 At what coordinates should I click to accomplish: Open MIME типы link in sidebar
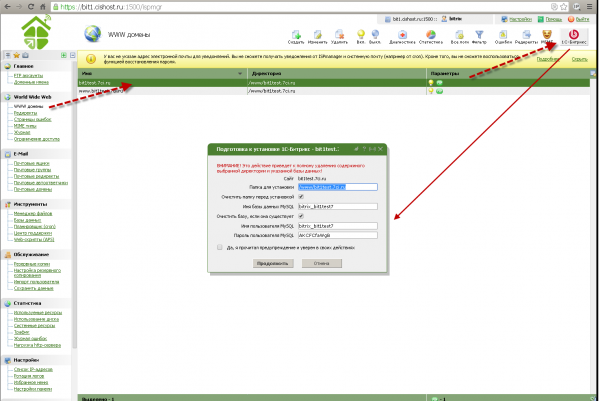coord(25,126)
